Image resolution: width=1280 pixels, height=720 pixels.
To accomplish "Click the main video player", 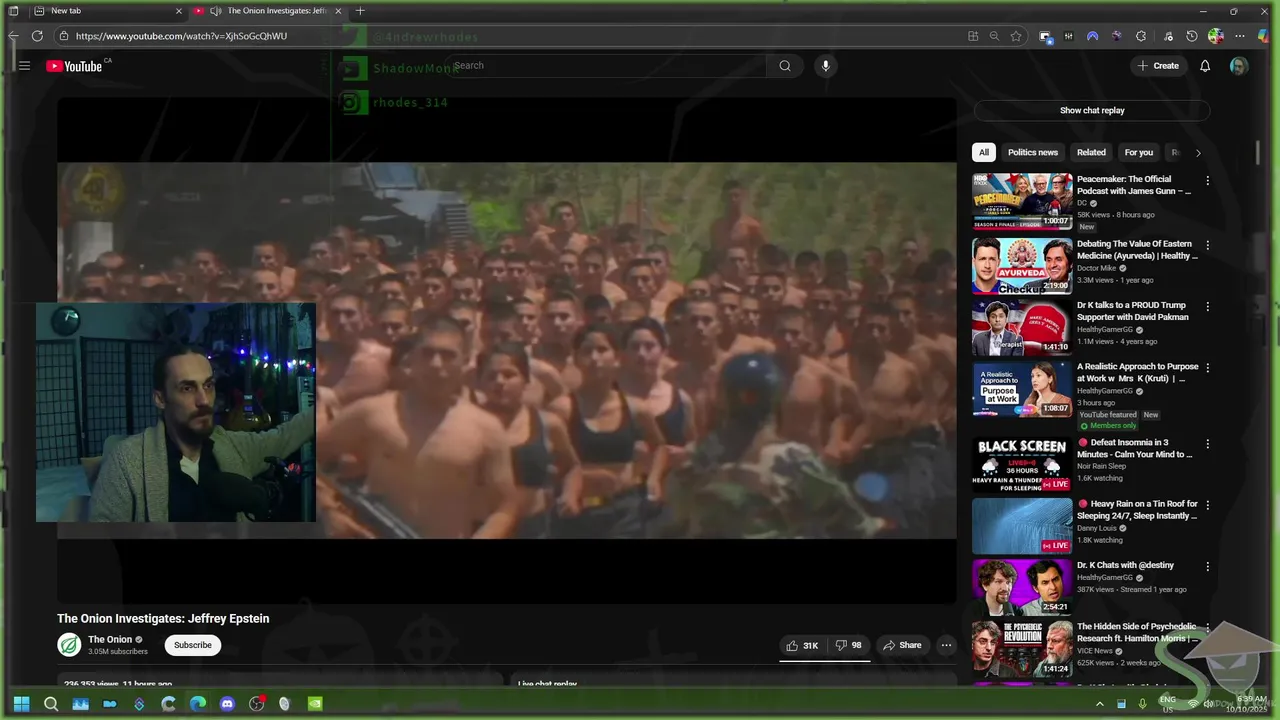I will click(507, 351).
